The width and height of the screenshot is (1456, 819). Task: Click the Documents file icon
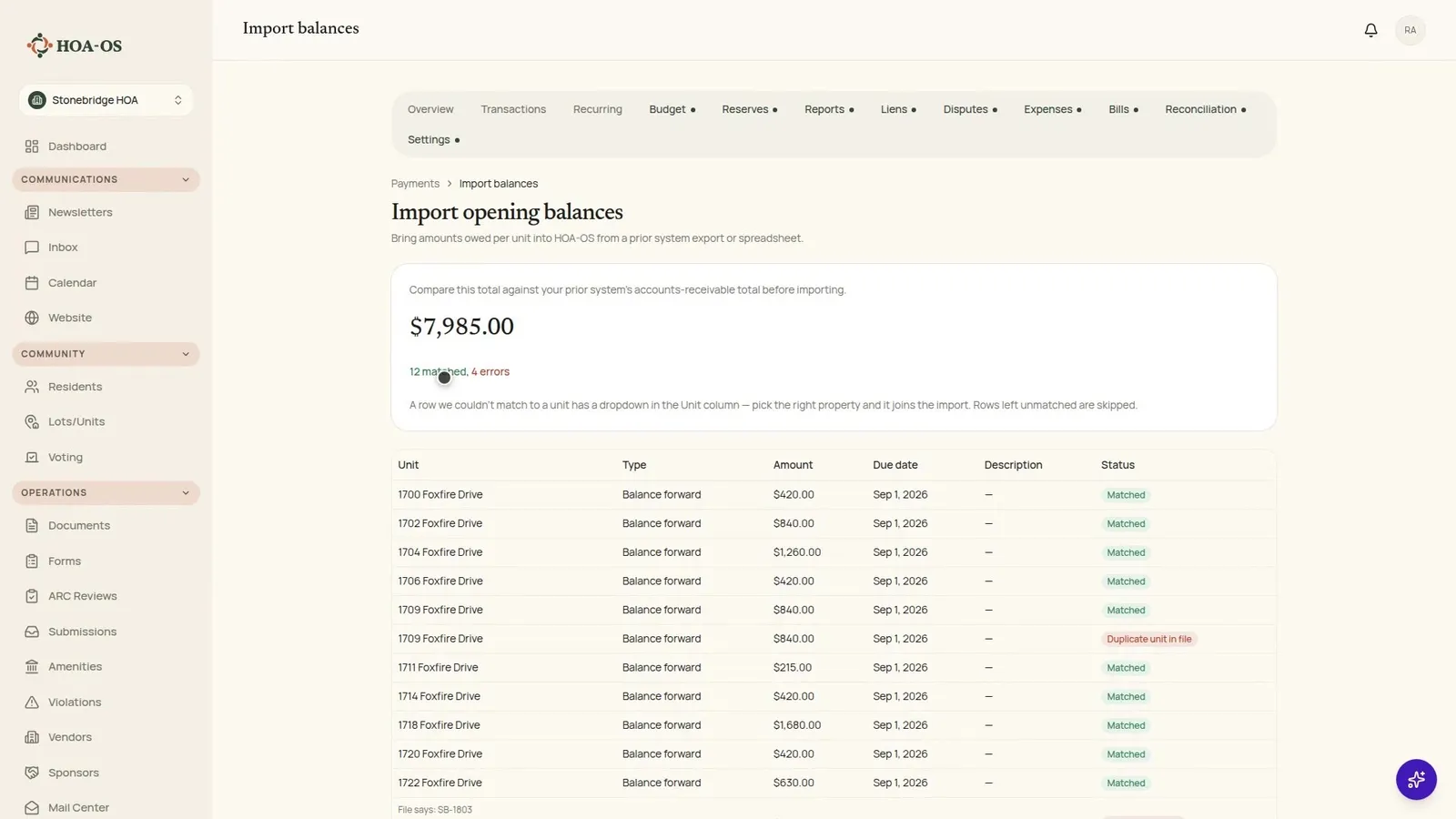(x=32, y=526)
